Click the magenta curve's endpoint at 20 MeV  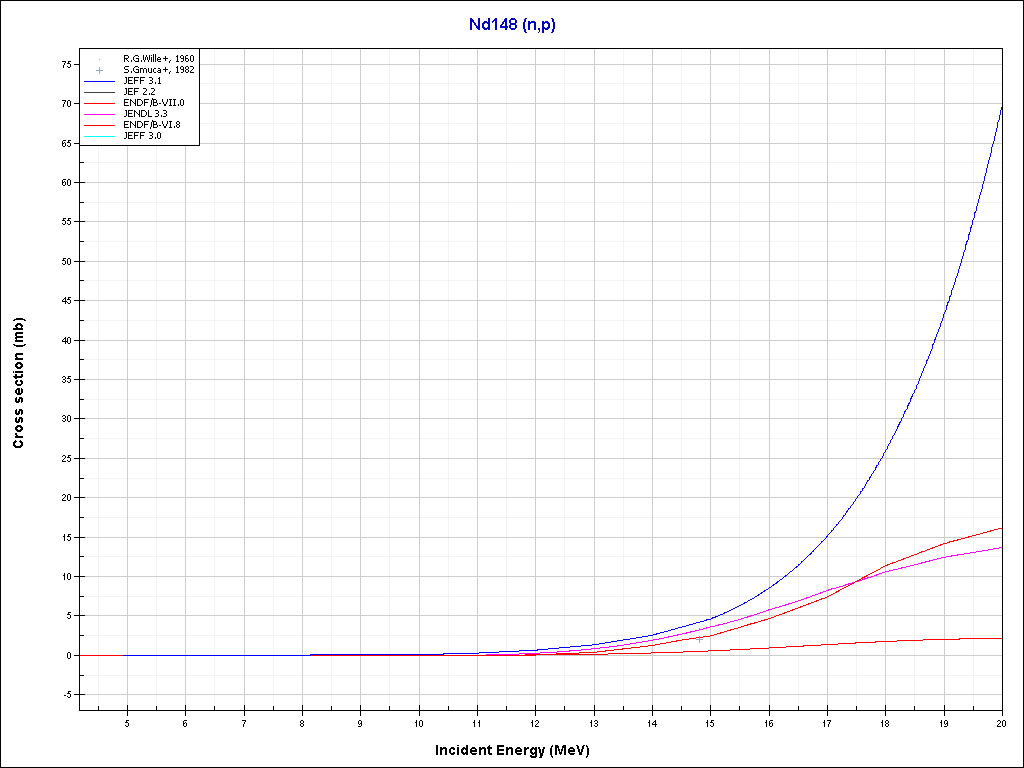pos(1001,547)
